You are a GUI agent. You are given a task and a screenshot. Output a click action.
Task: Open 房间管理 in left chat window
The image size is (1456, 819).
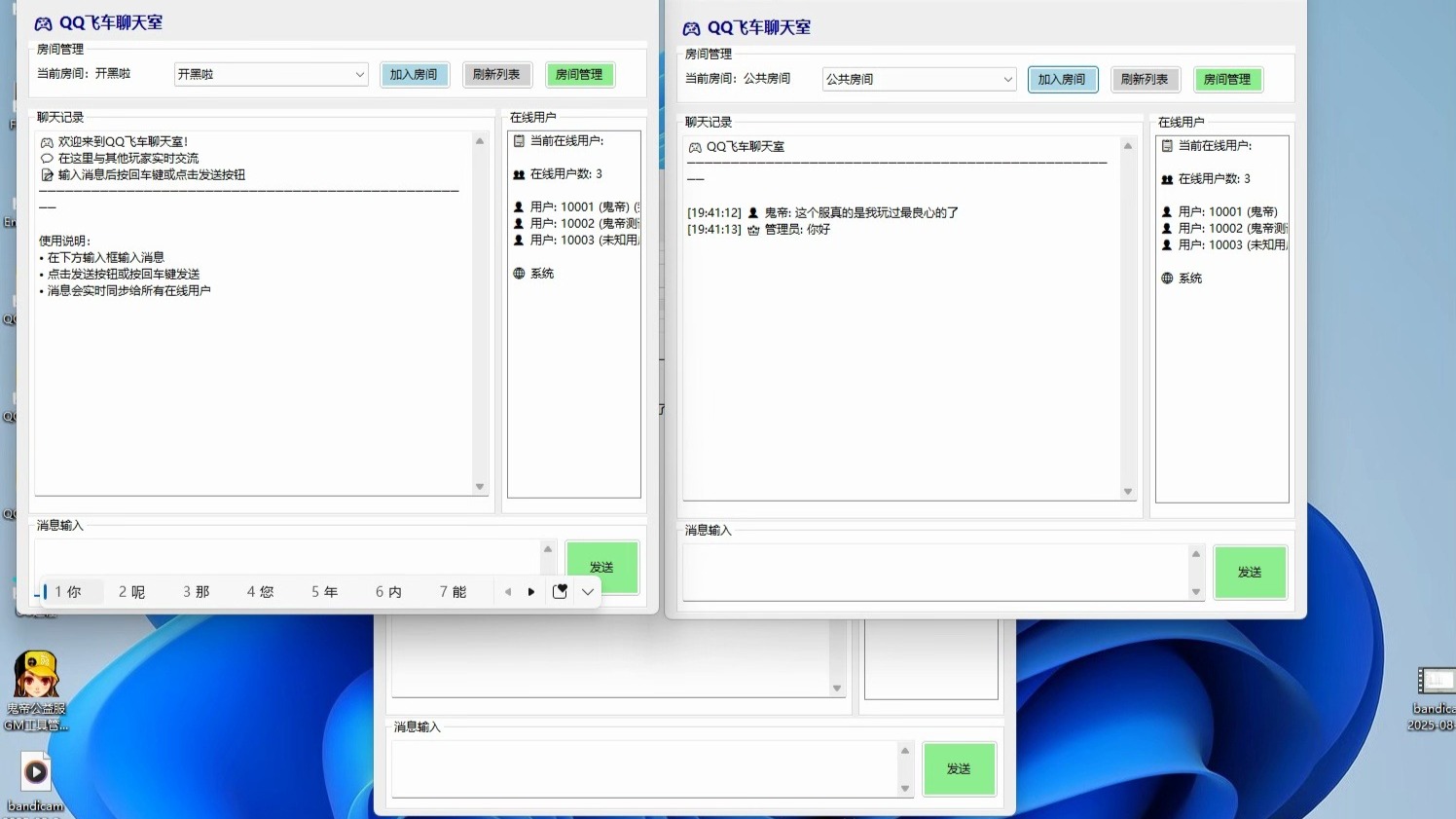579,75
